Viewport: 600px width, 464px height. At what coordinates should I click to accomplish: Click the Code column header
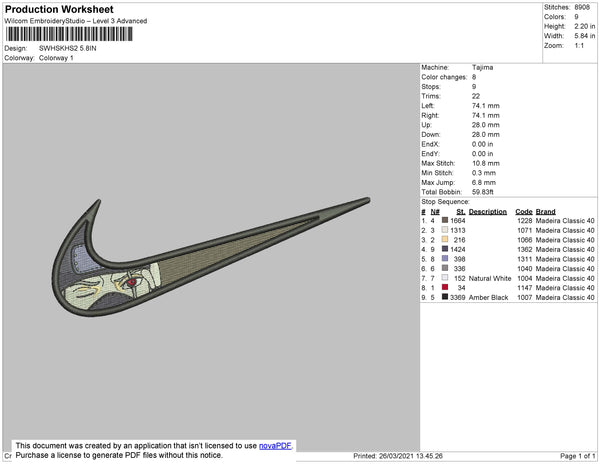click(x=523, y=212)
